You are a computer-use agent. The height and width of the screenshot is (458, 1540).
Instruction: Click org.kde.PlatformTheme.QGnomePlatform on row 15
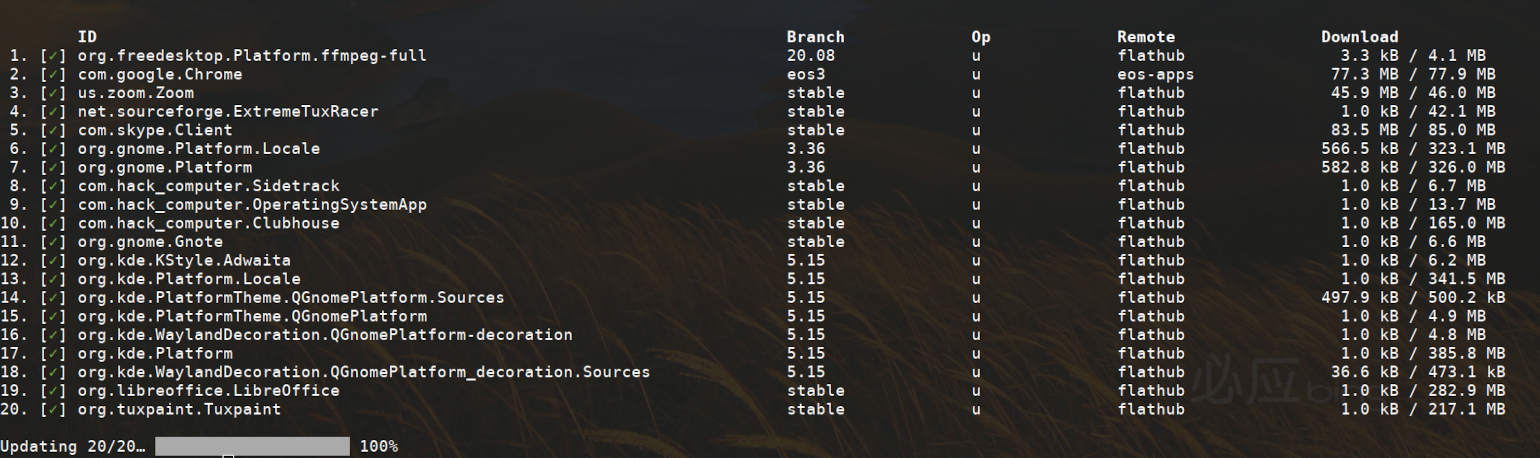tap(252, 316)
